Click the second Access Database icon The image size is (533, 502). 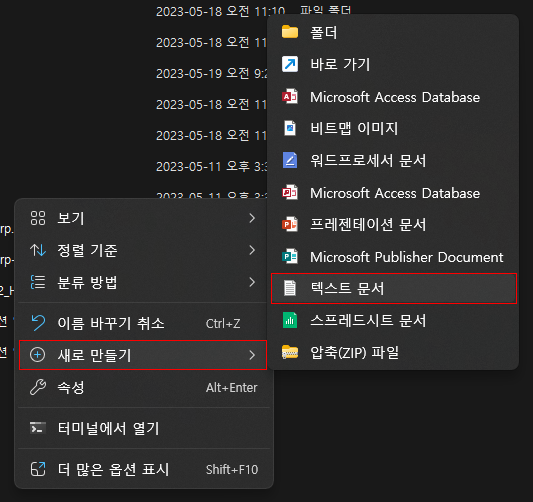point(290,193)
